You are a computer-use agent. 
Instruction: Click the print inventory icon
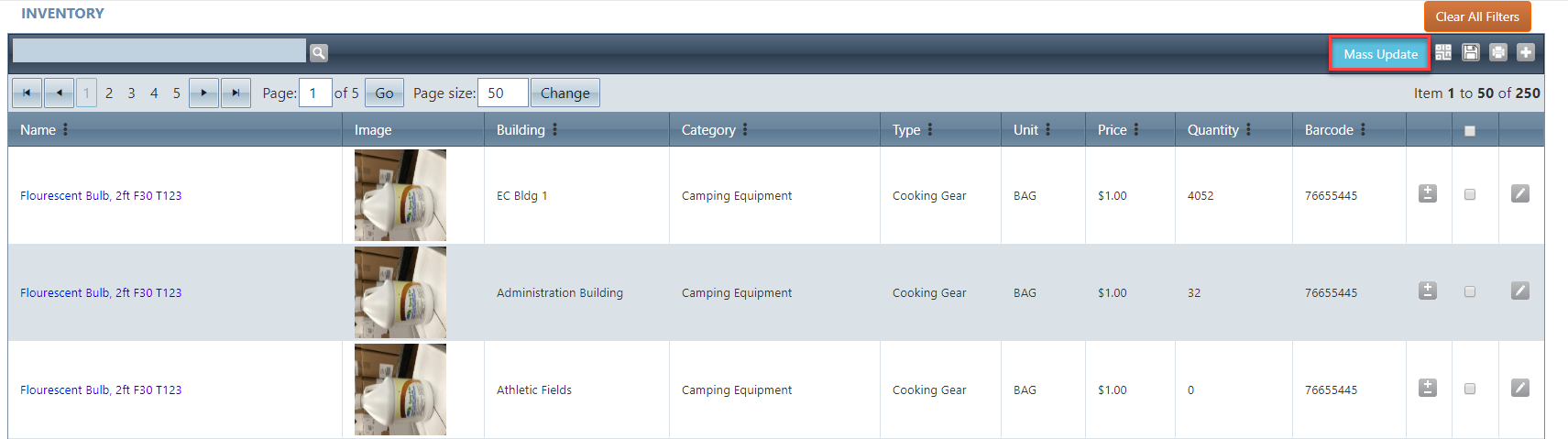(x=1498, y=52)
